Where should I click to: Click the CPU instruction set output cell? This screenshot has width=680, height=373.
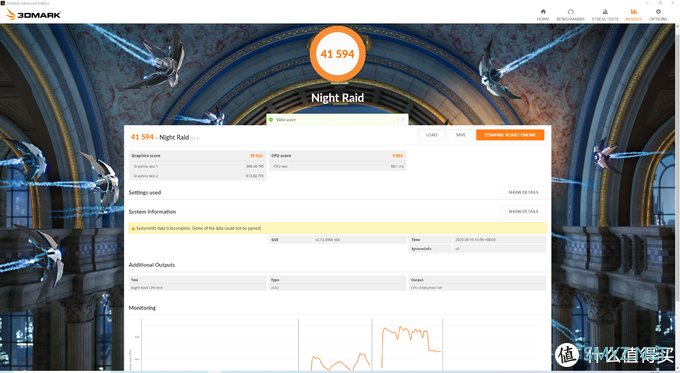click(x=477, y=288)
